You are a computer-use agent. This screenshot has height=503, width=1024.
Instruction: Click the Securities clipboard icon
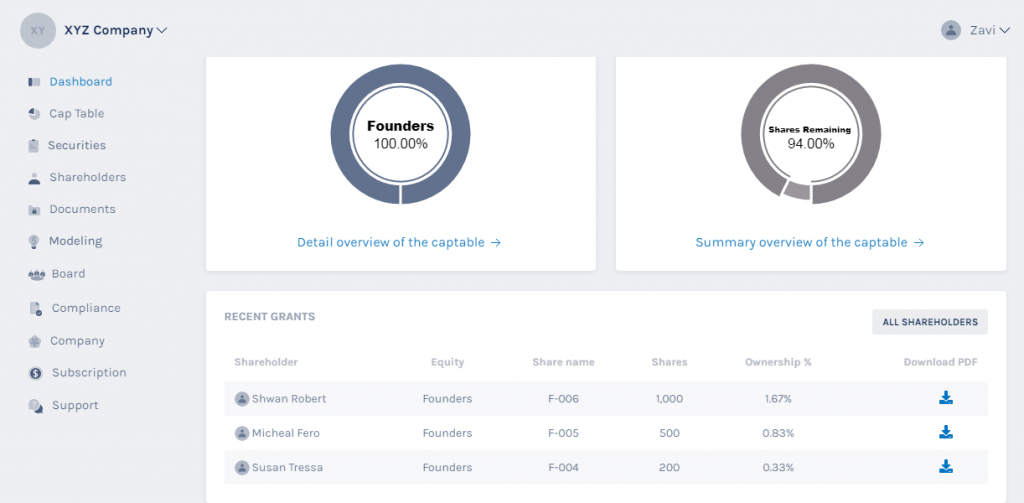click(34, 146)
